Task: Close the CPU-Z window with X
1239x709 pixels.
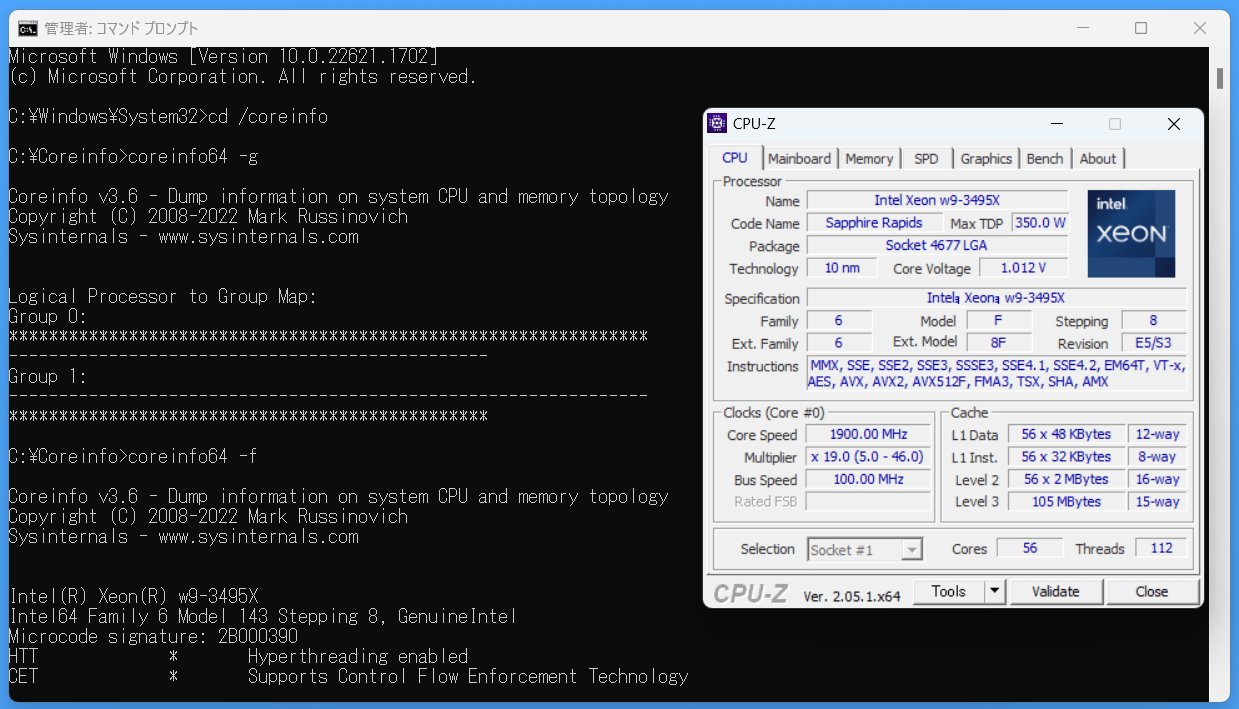Action: 1173,124
